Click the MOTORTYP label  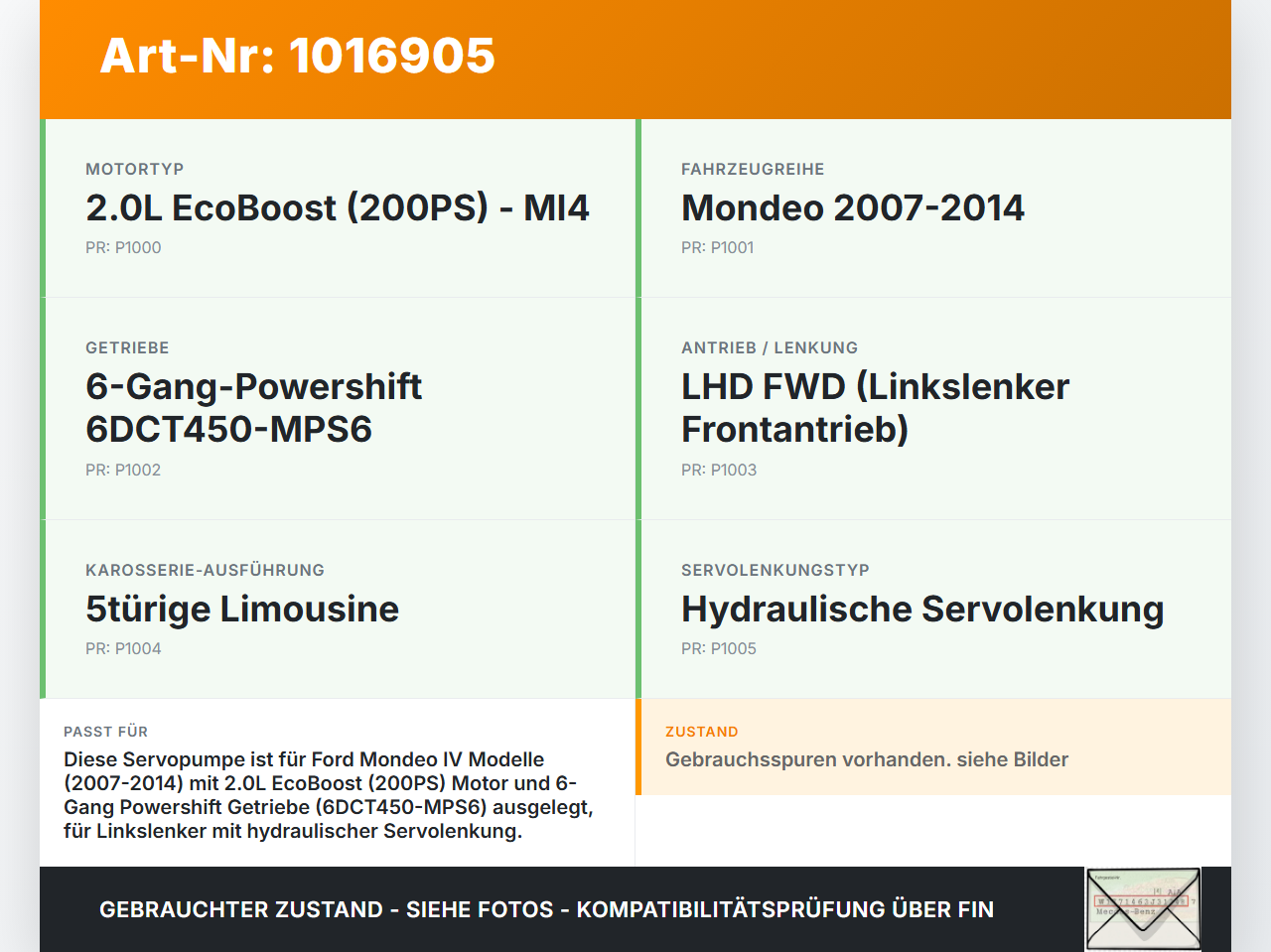[135, 170]
